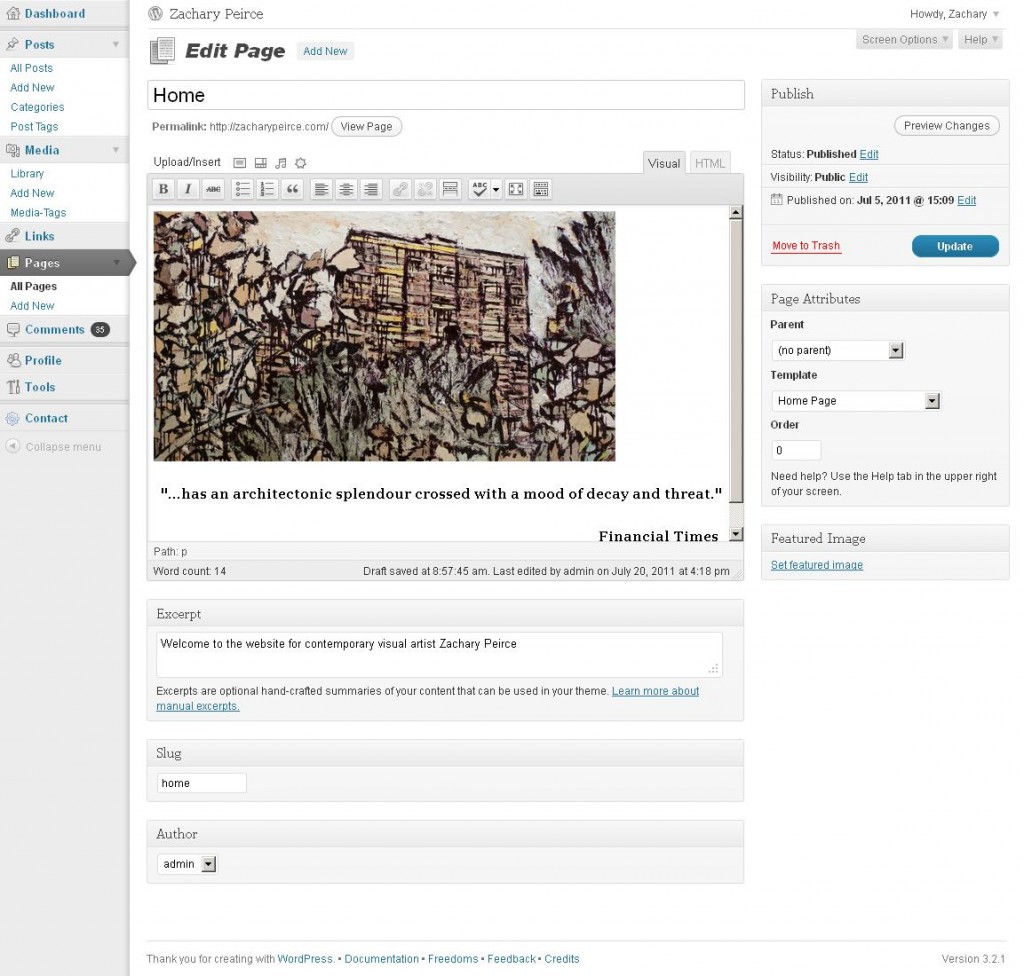1024x976 pixels.
Task: Switch to the Visual editor tab
Action: tap(664, 163)
